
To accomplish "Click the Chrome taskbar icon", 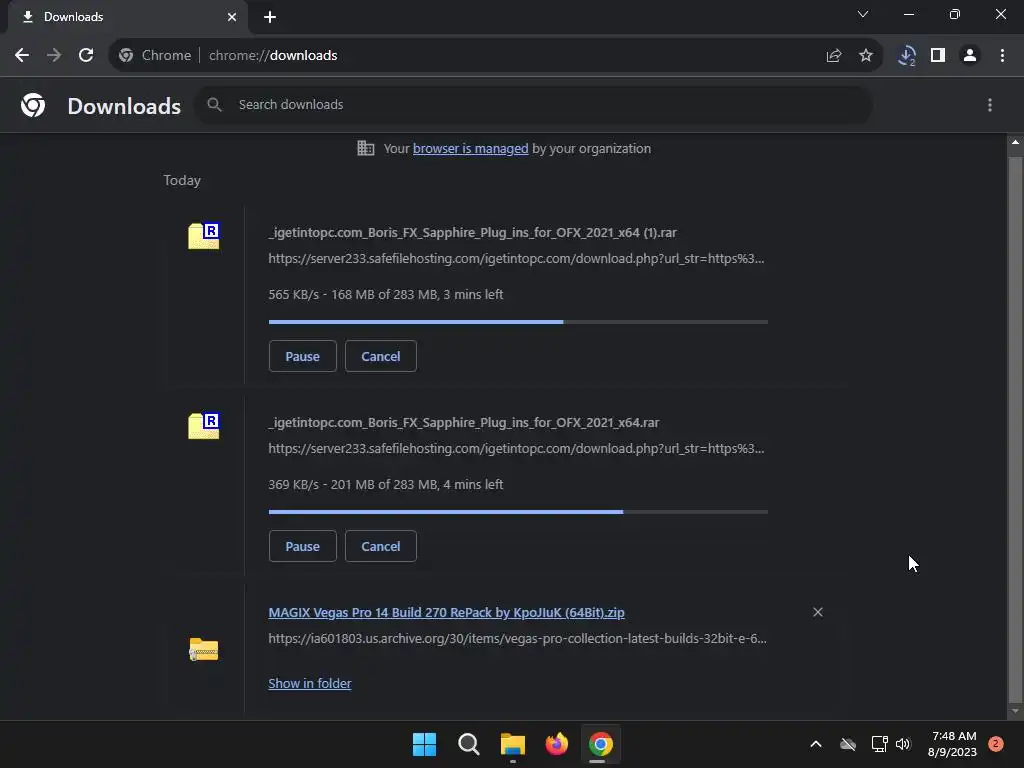I will coord(600,744).
